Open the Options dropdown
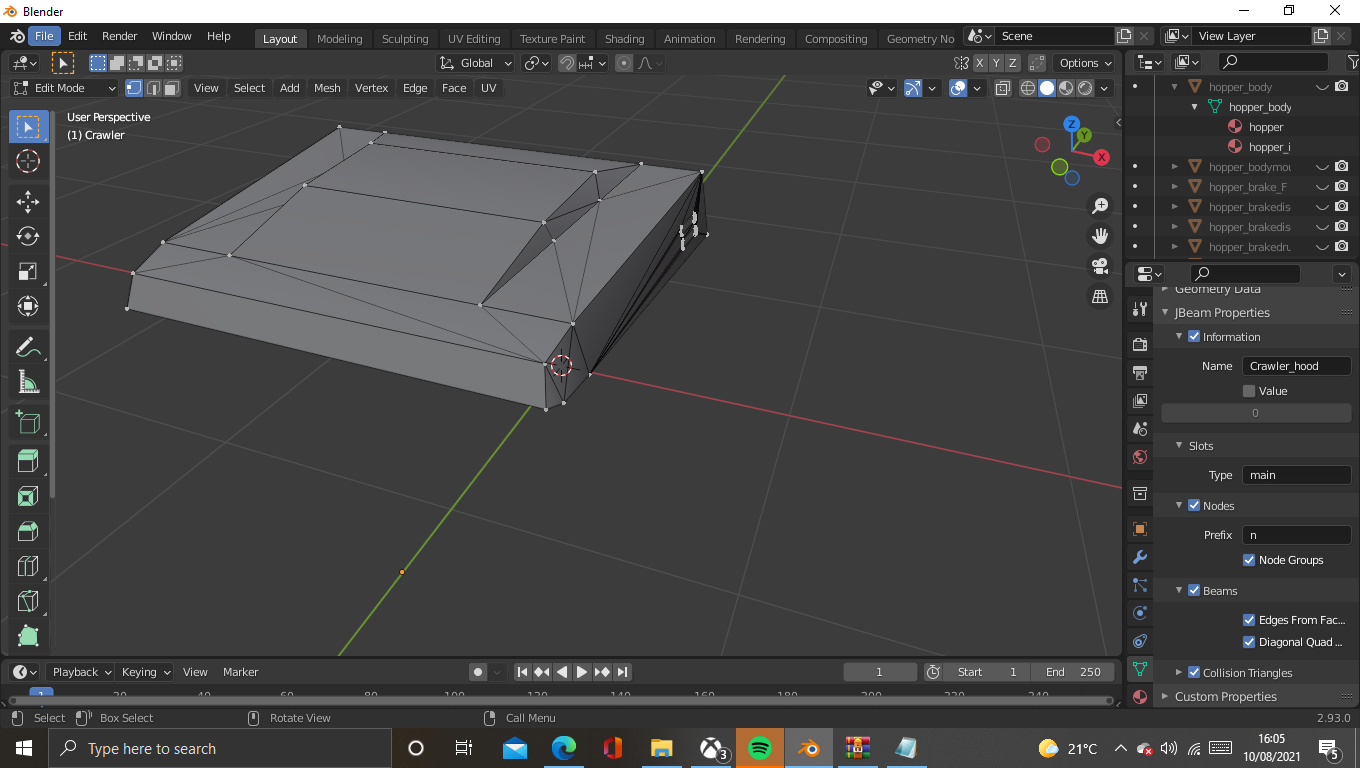The image size is (1360, 768). click(1085, 63)
